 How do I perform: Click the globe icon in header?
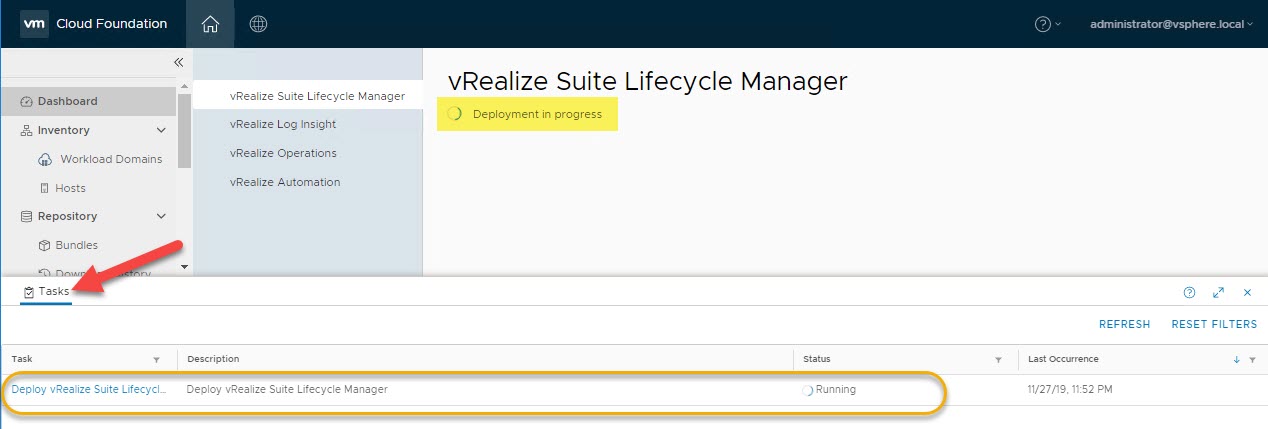[258, 23]
